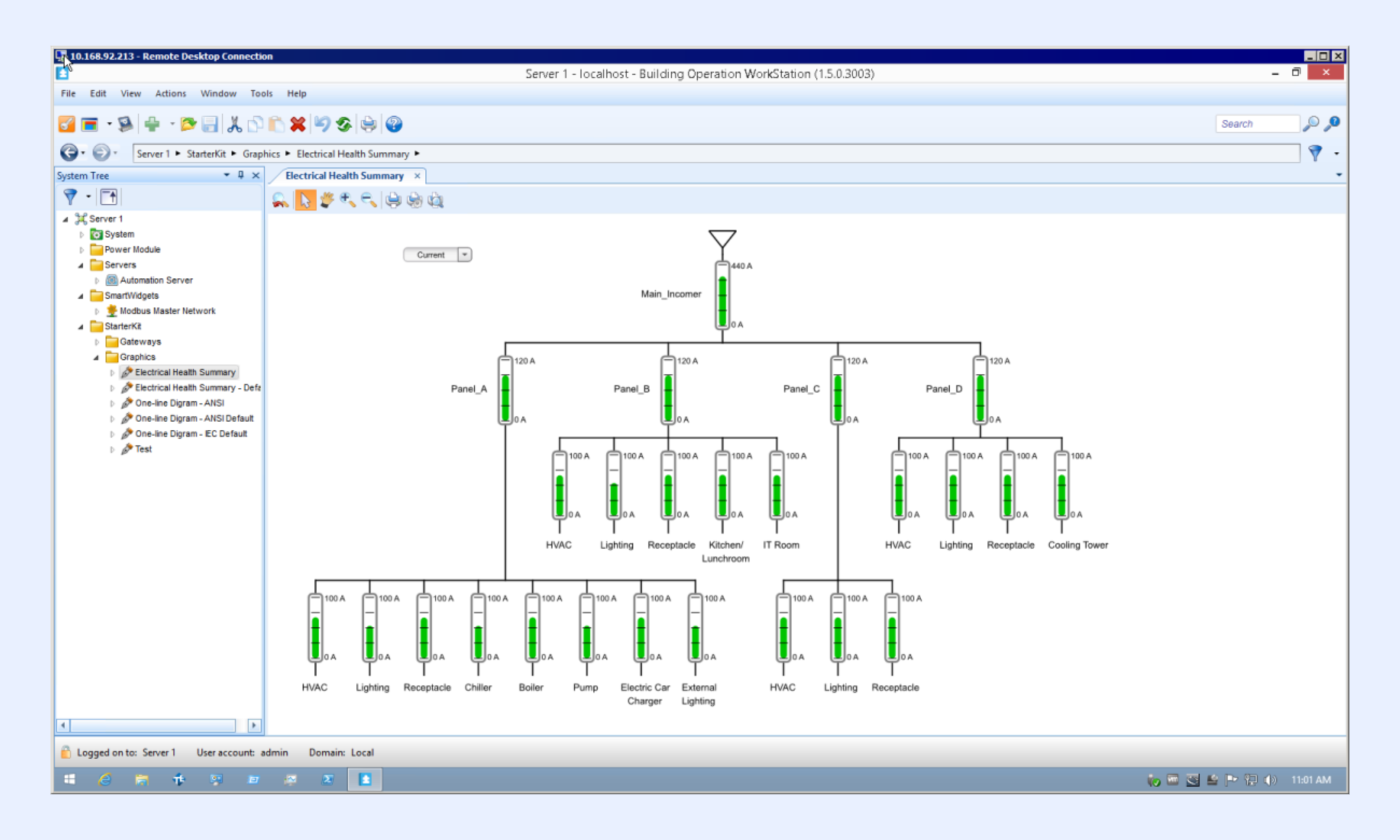This screenshot has width=1400, height=840.
Task: Click Server 1 in the breadcrumb path
Action: (153, 153)
